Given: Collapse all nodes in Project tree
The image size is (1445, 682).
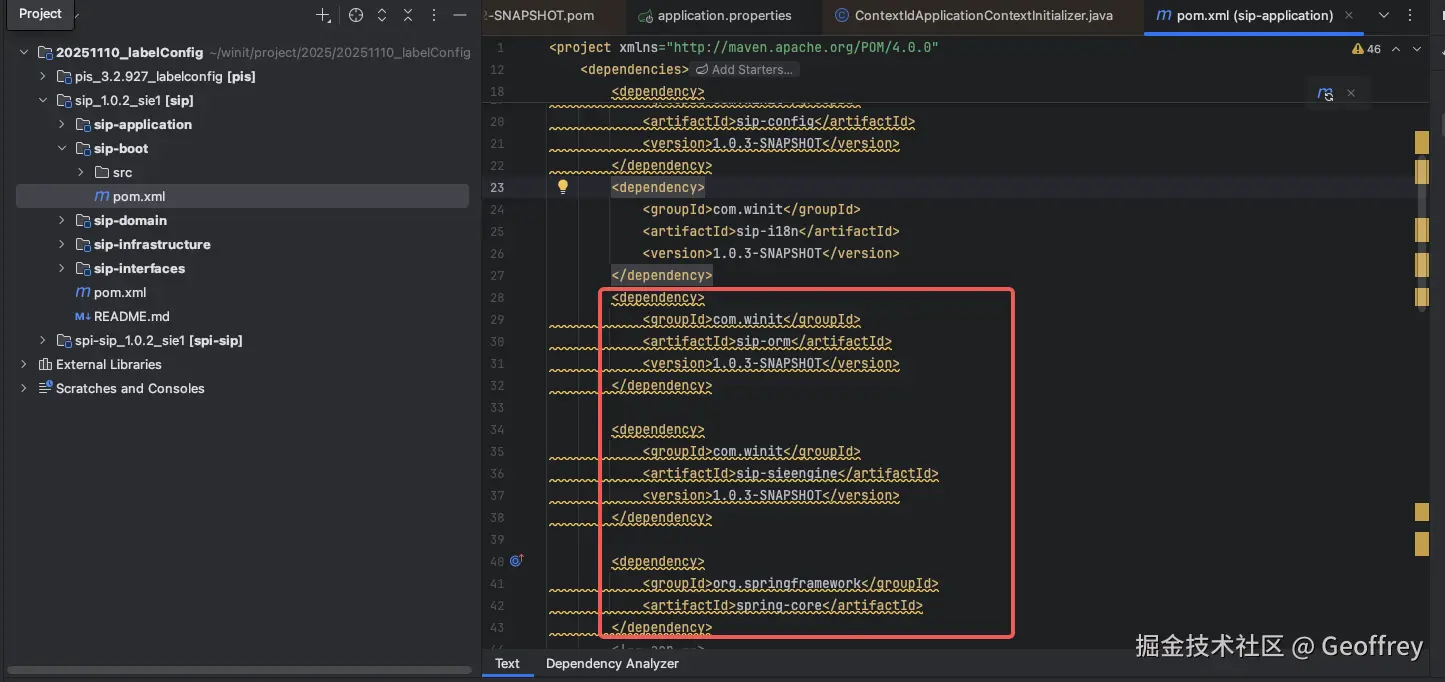Looking at the screenshot, I should point(408,15).
